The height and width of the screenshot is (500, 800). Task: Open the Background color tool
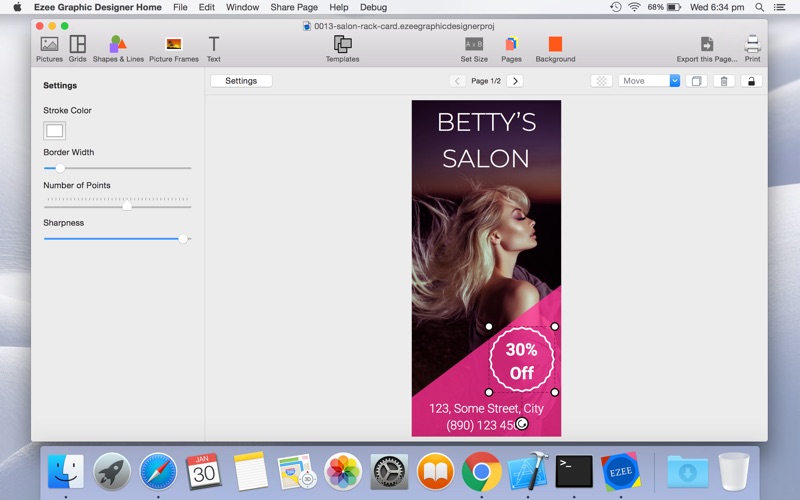(555, 45)
